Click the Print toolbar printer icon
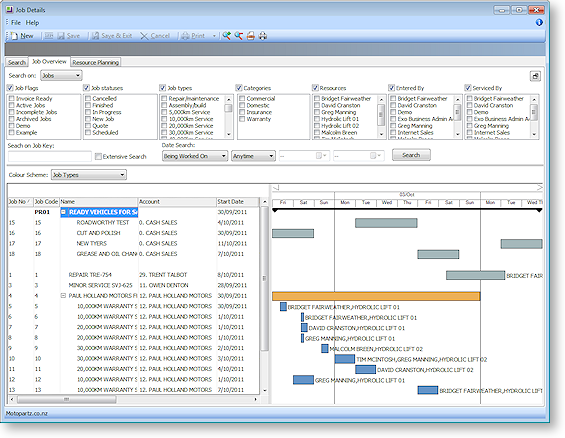This screenshot has height=438, width=565. [x=185, y=36]
